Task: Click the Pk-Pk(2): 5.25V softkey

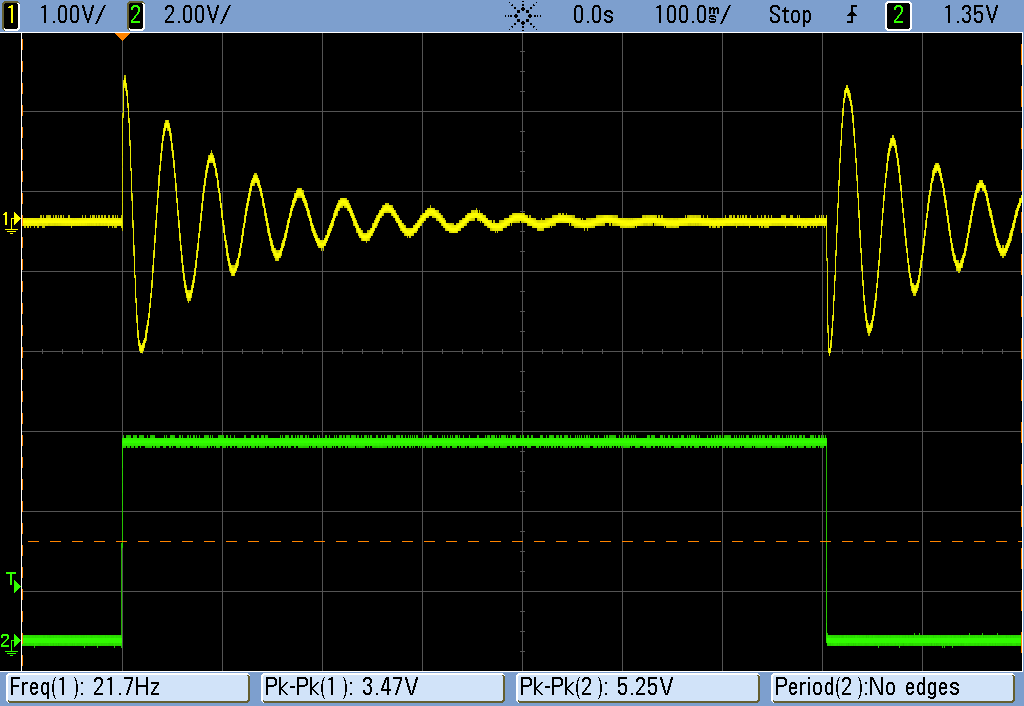Action: click(x=634, y=688)
